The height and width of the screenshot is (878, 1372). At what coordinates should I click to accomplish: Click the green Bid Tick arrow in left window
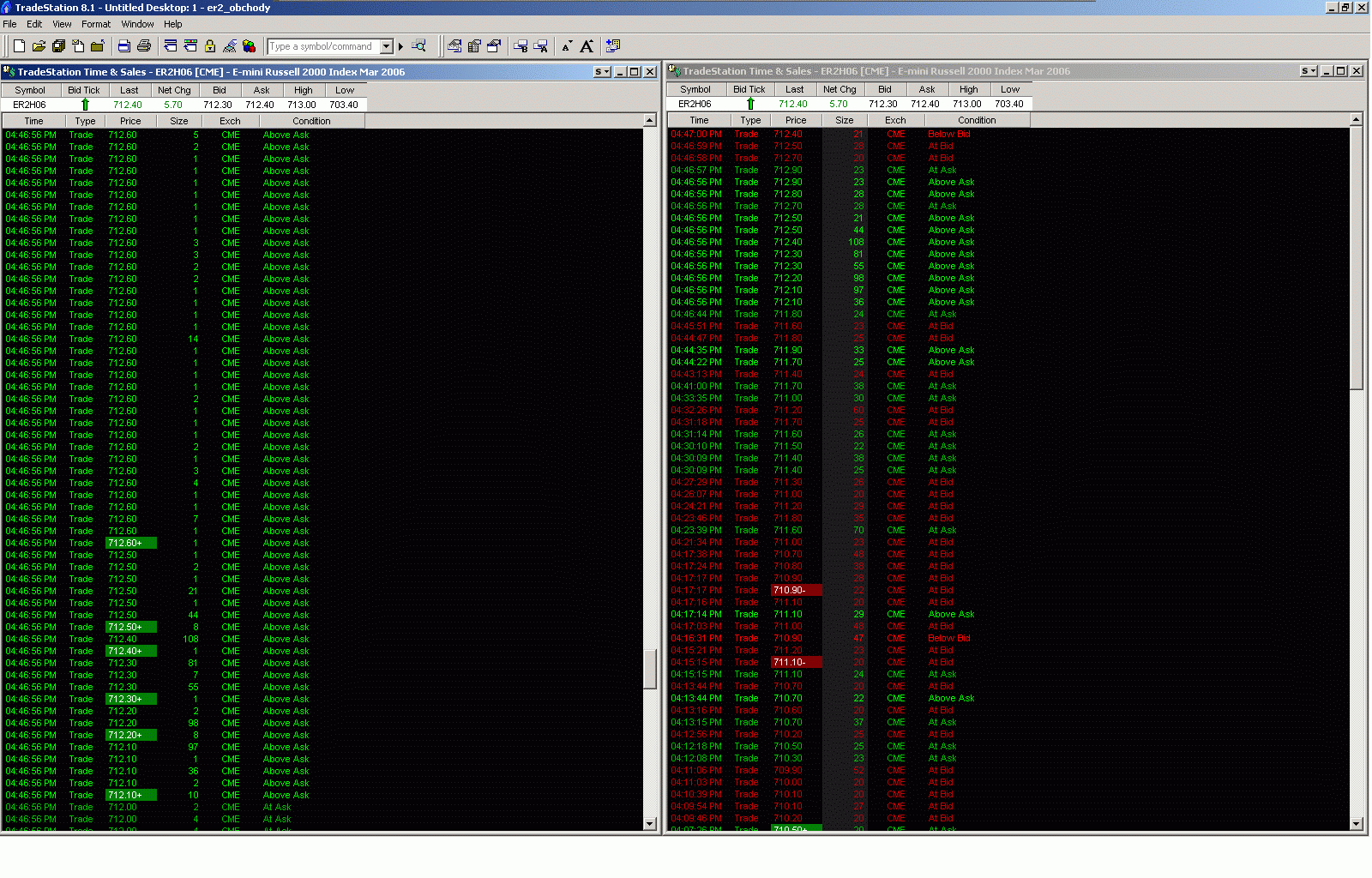point(85,105)
